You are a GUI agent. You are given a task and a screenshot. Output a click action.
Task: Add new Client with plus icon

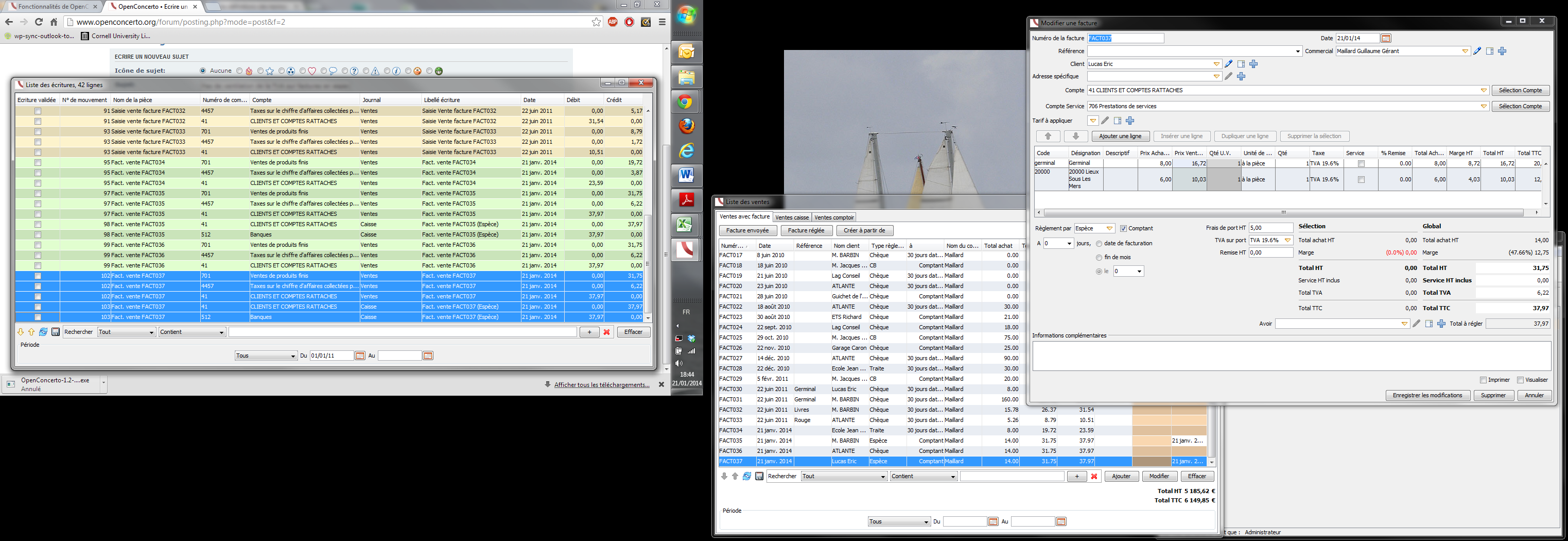(1253, 64)
